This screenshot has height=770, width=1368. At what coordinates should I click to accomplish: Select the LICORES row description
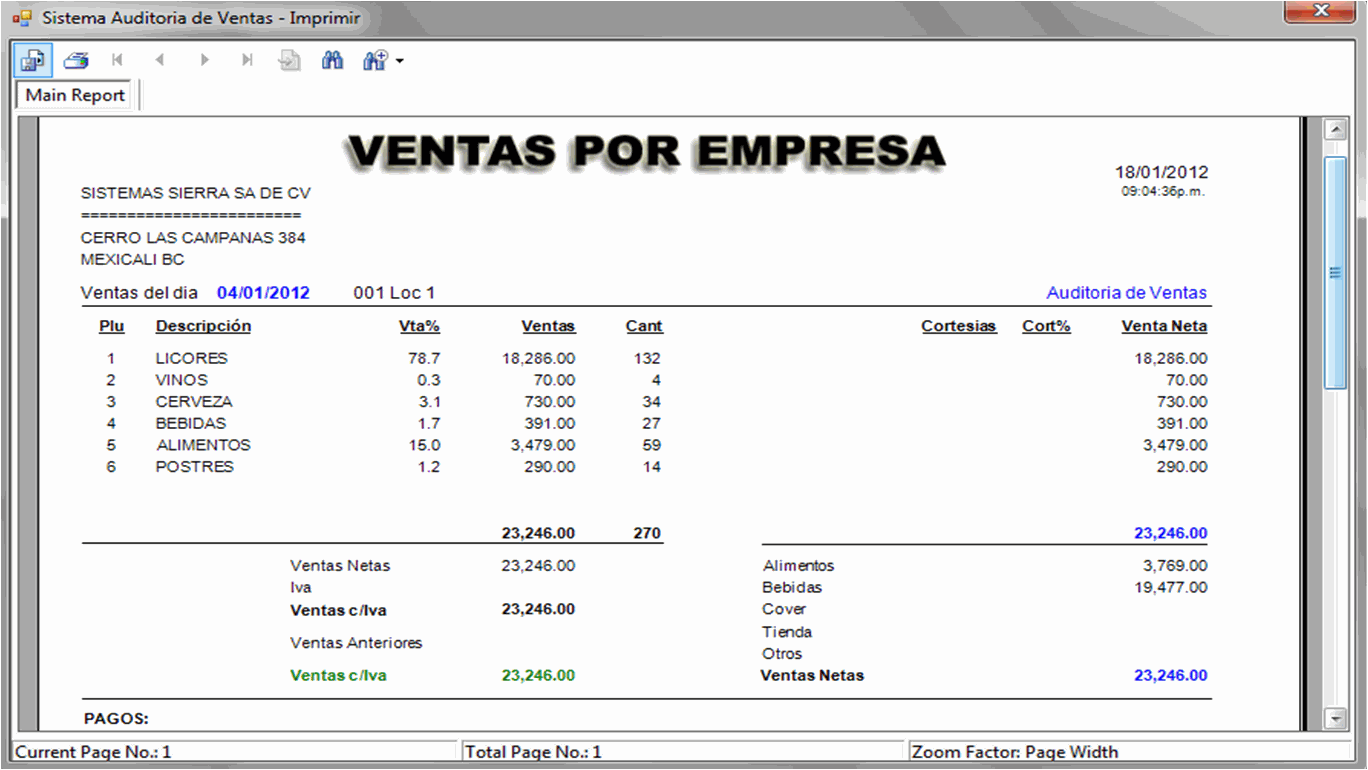pos(191,358)
